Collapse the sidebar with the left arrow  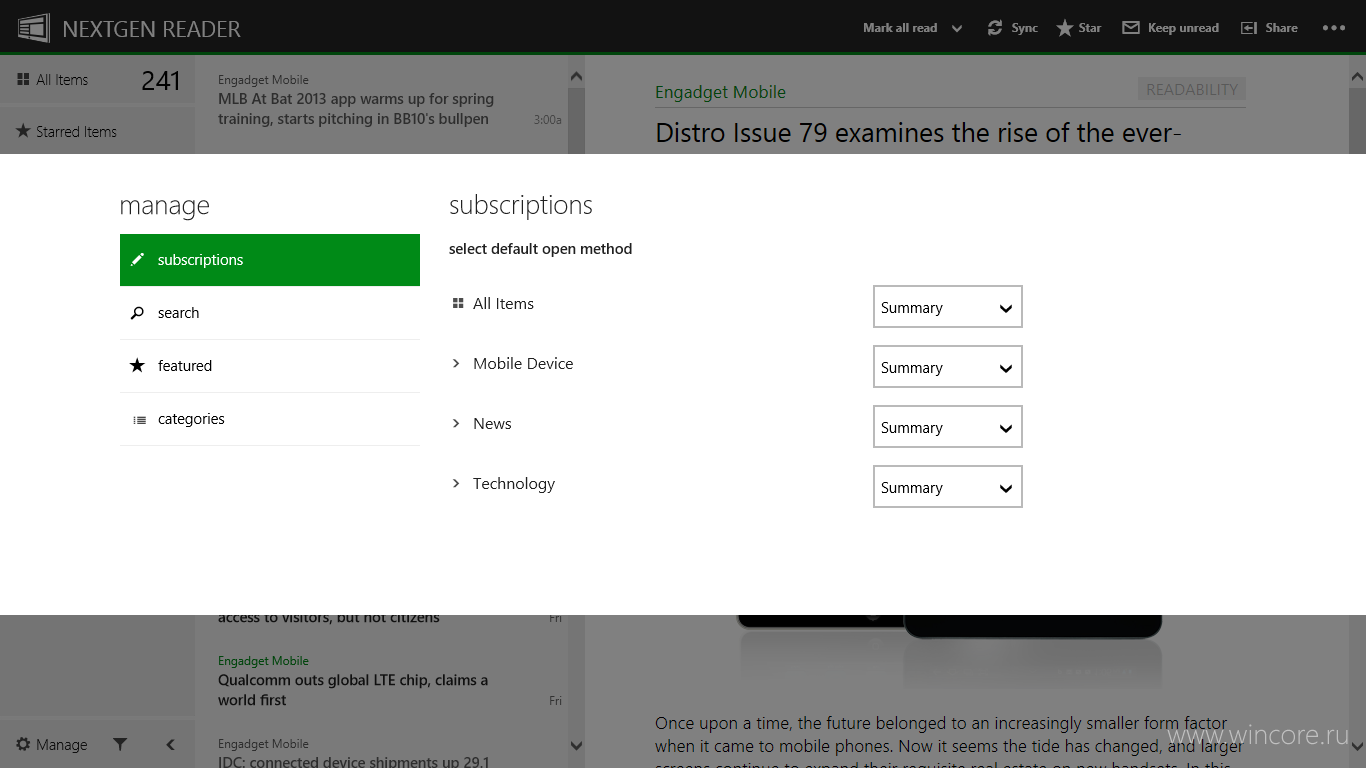tap(170, 744)
